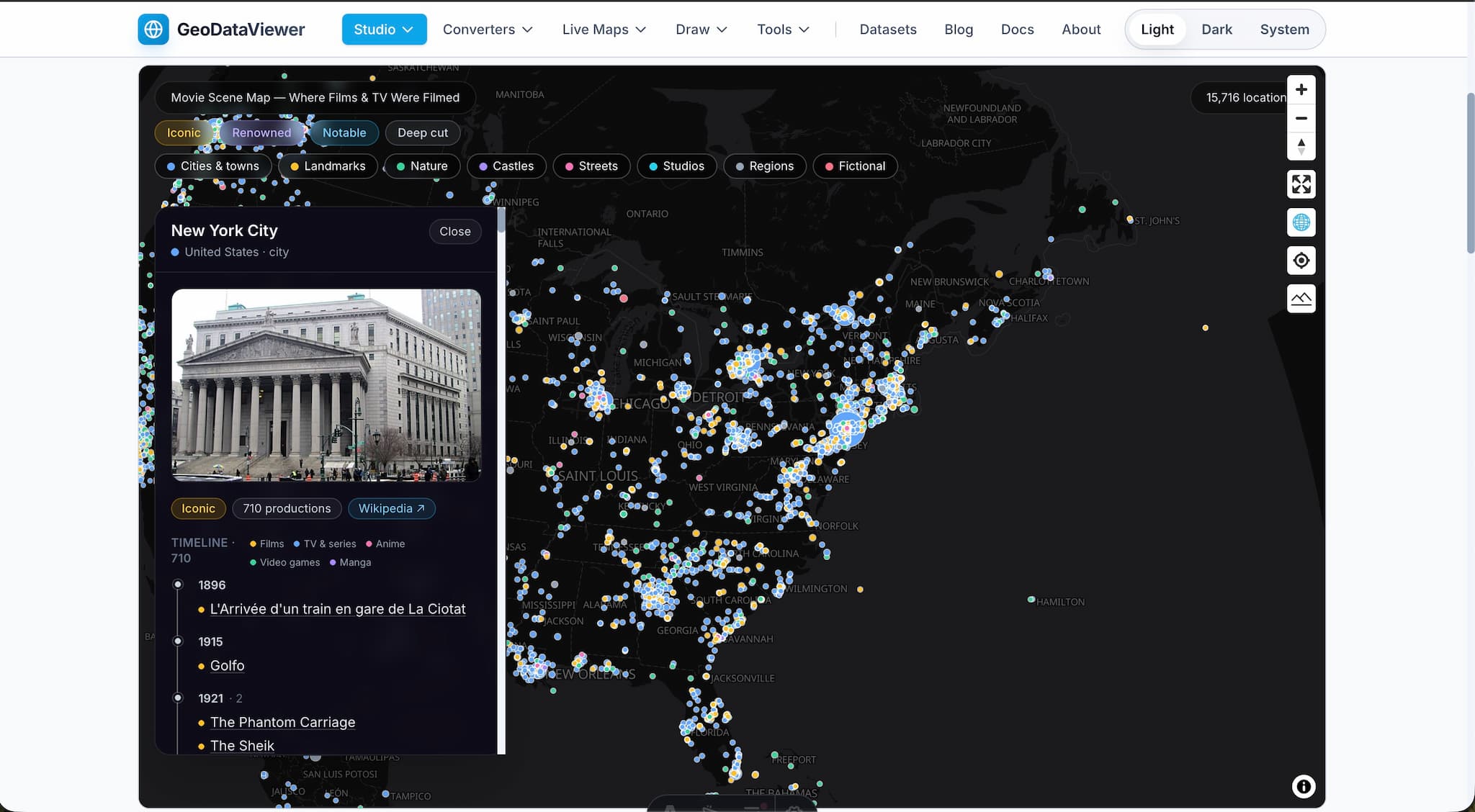Screen dimensions: 1475x812
Task: Toggle the Renowned tier filter
Action: (x=261, y=132)
